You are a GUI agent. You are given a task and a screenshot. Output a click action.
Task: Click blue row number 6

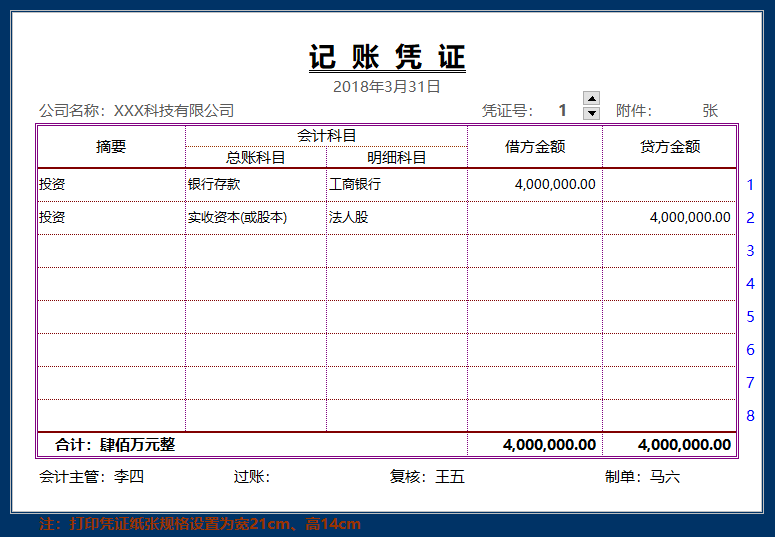(x=750, y=350)
